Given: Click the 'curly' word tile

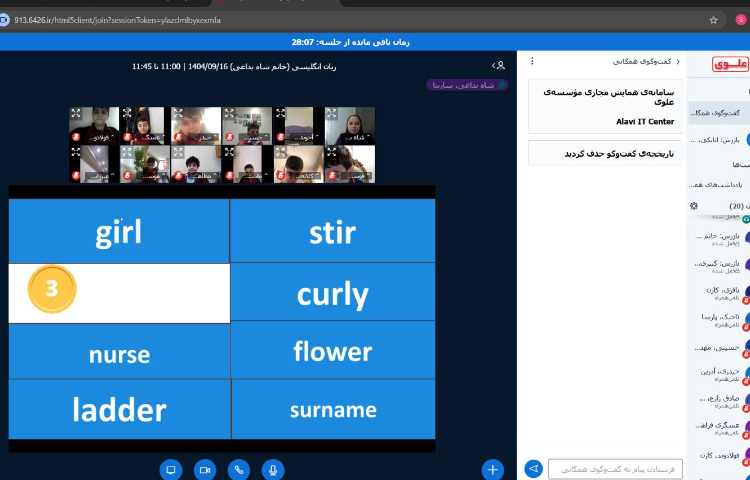Looking at the screenshot, I should (332, 294).
